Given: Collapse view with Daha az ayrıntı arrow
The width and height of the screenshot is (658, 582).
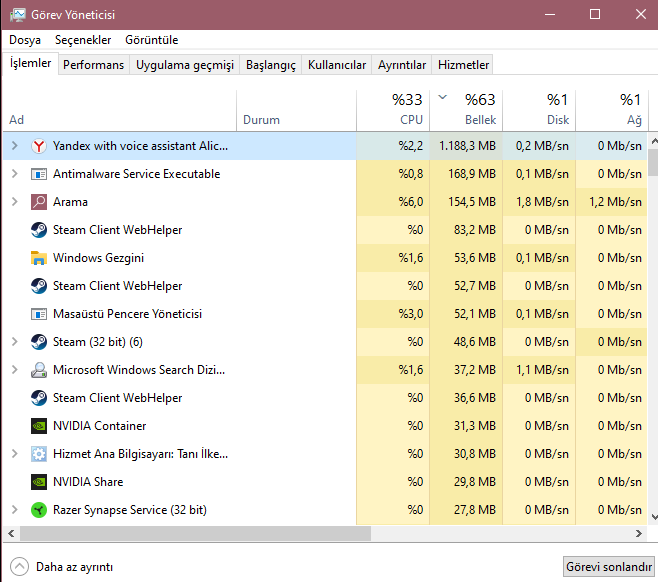Looking at the screenshot, I should click(x=19, y=566).
